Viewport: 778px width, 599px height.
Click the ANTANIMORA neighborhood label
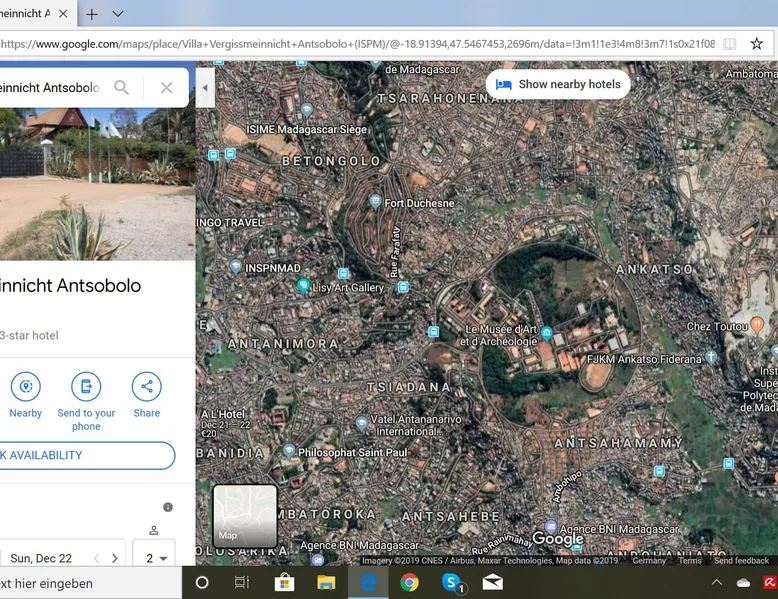click(x=283, y=344)
